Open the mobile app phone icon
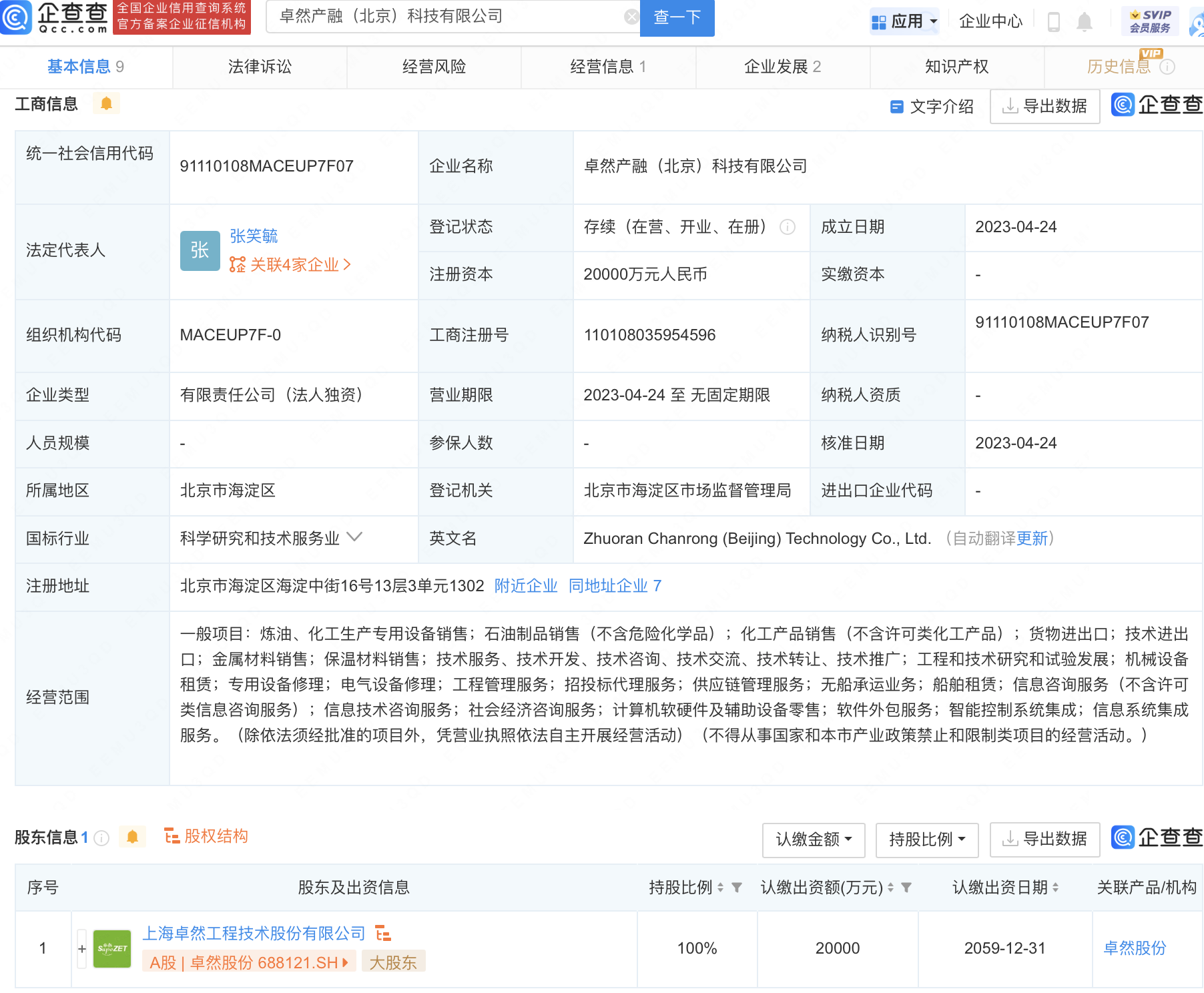This screenshot has height=993, width=1204. tap(1054, 22)
